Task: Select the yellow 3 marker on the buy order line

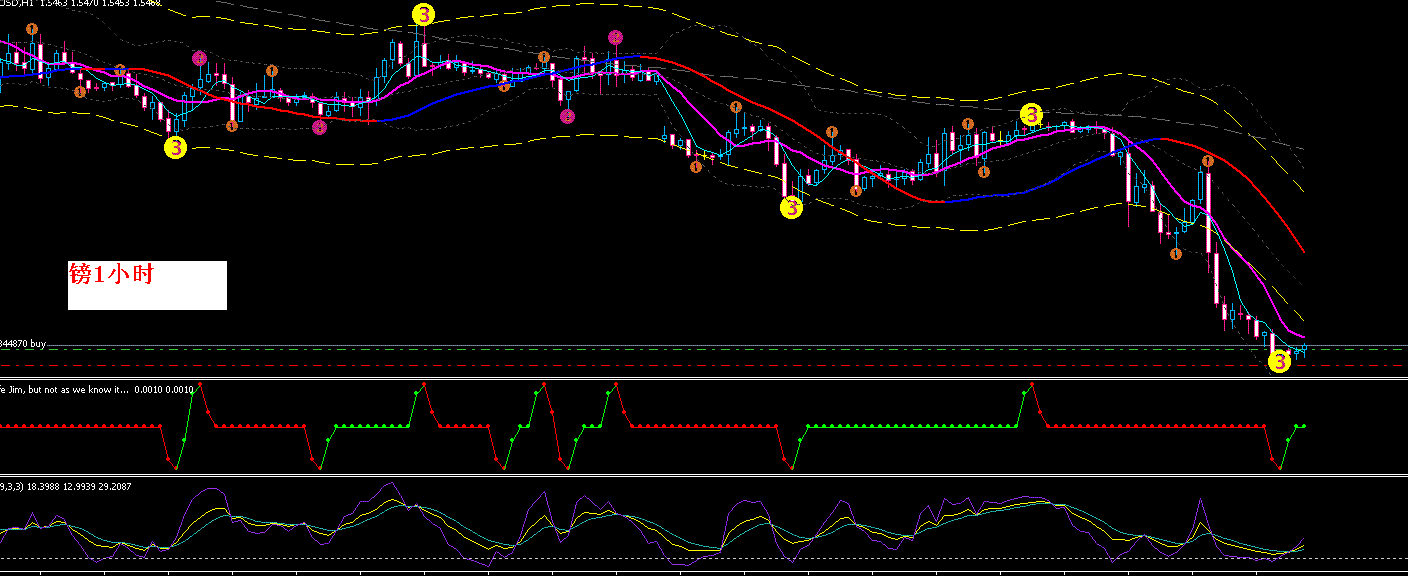Action: coord(1279,362)
